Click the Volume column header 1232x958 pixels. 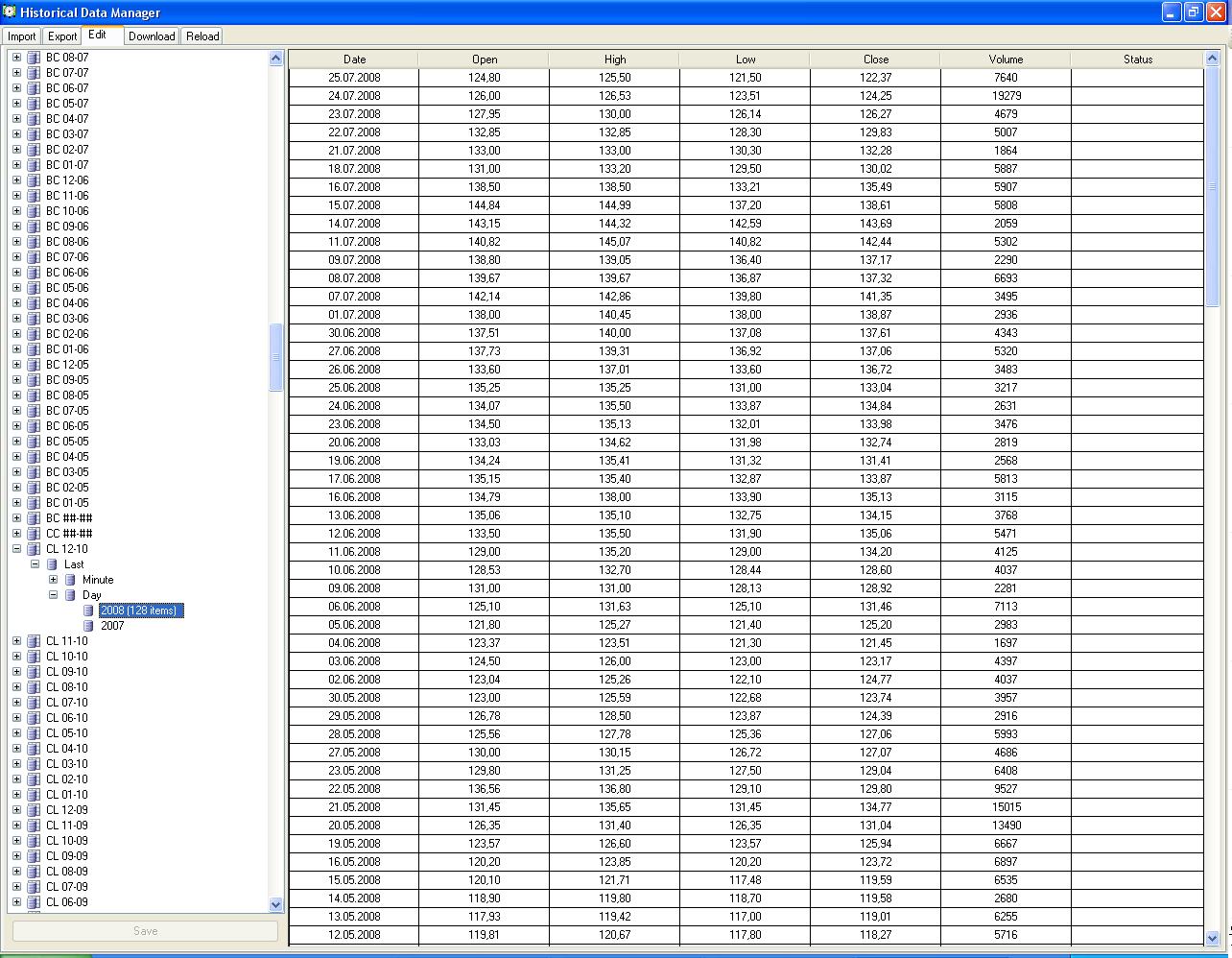[x=1006, y=60]
